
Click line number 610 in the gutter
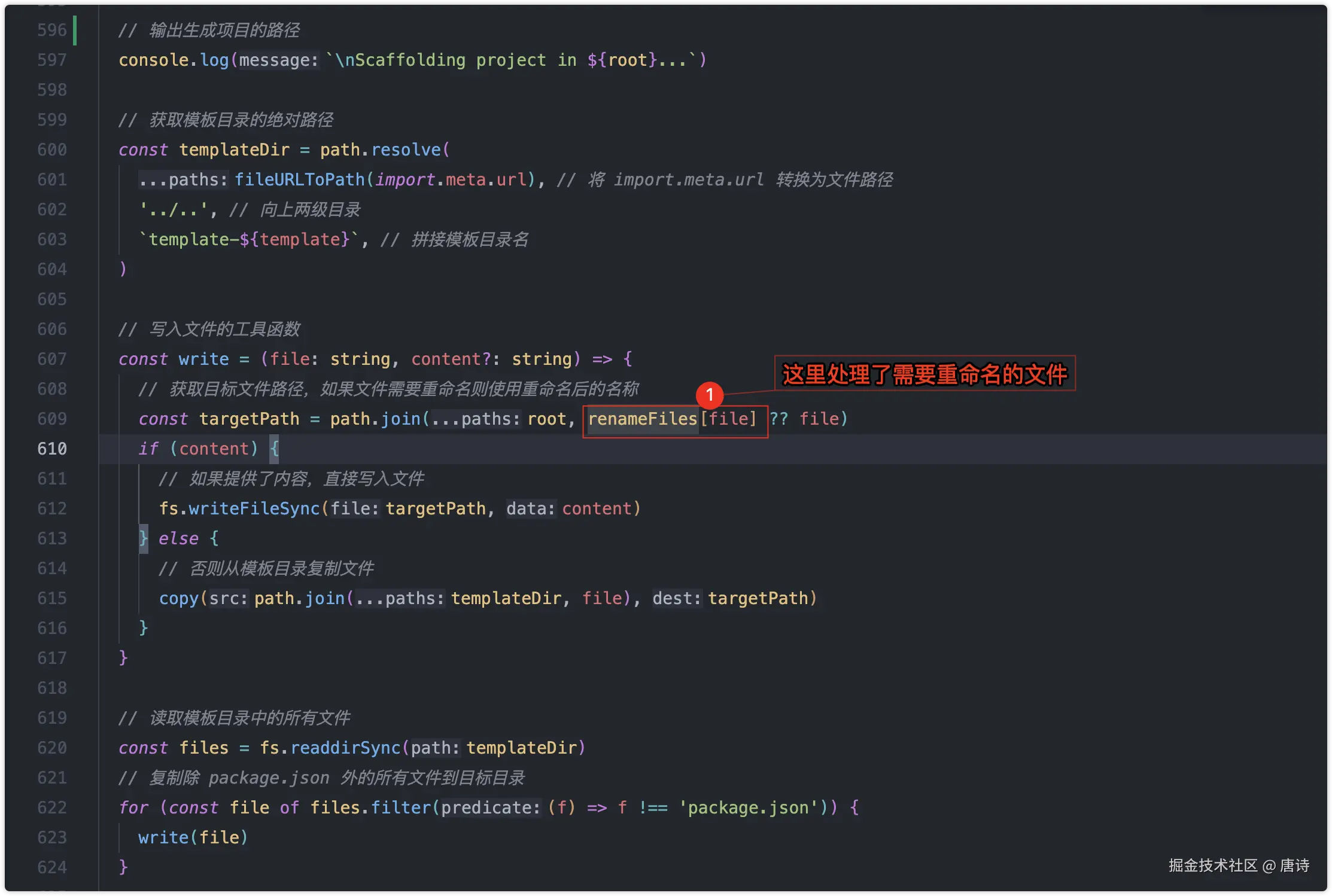[x=52, y=449]
